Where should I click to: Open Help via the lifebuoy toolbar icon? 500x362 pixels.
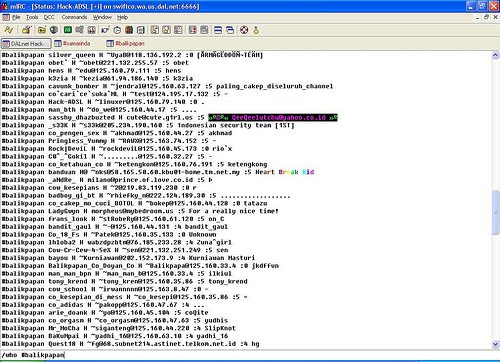[244, 30]
